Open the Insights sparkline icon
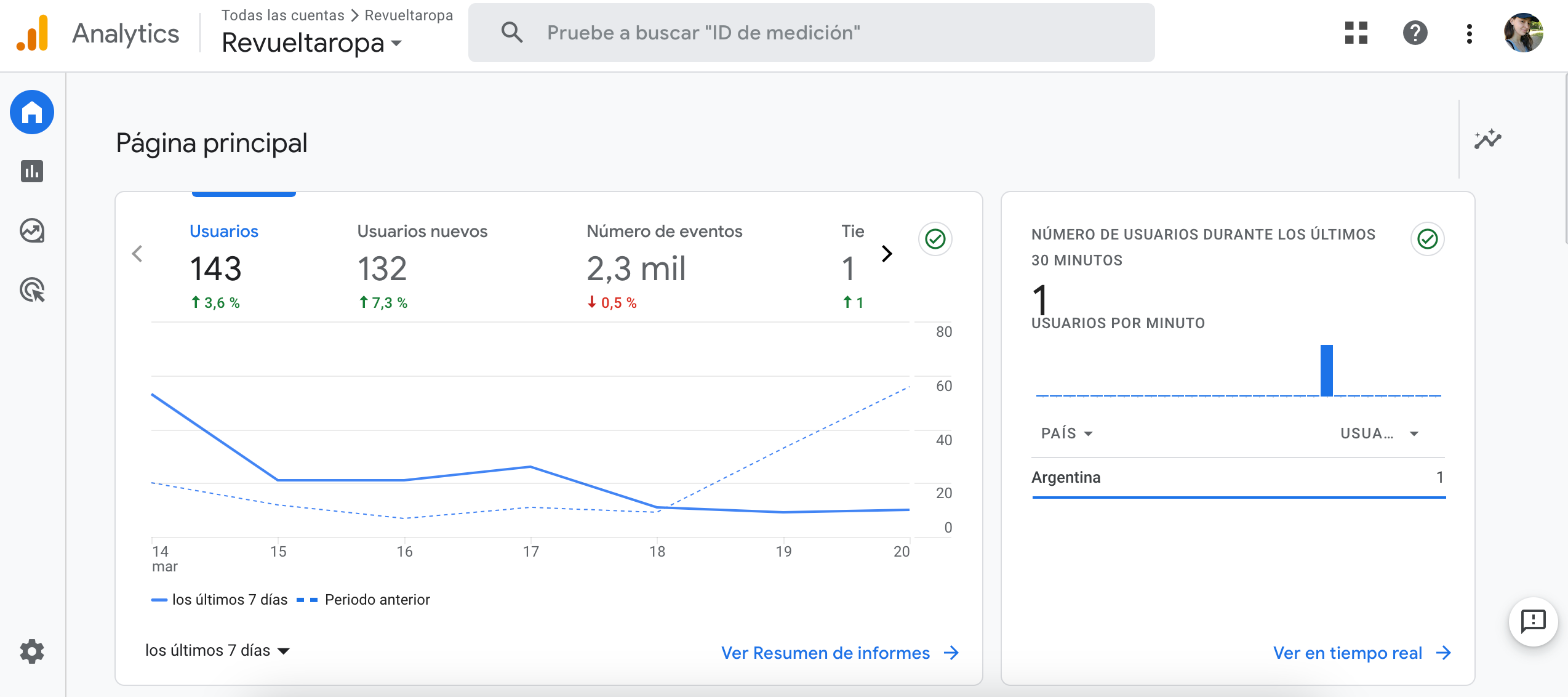The image size is (1568, 697). [x=1487, y=140]
